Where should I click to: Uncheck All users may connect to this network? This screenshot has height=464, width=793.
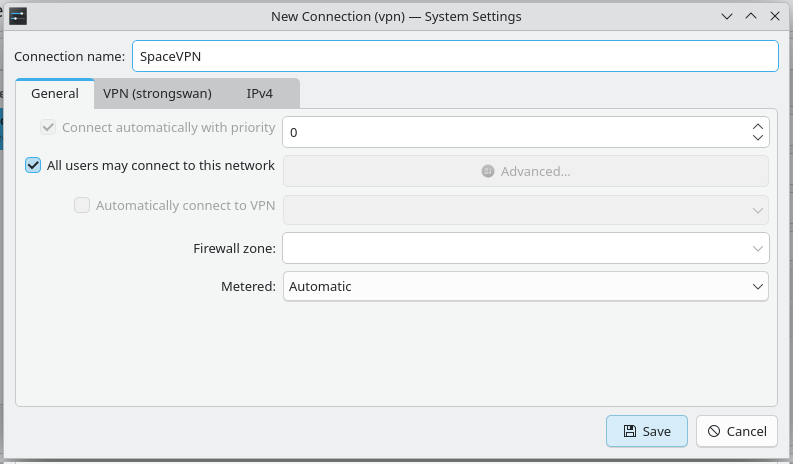(x=33, y=166)
